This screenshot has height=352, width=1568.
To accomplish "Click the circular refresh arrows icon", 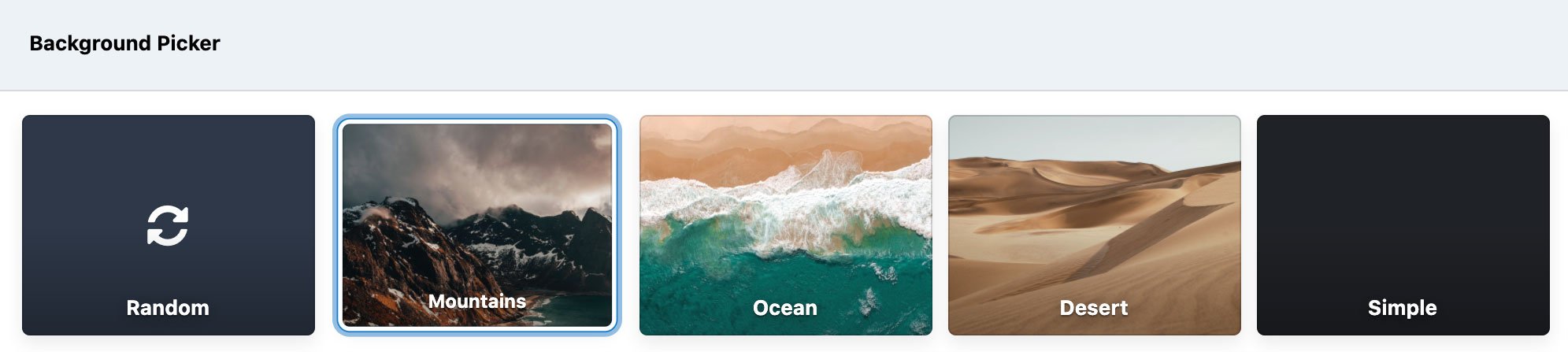I will coord(168,226).
